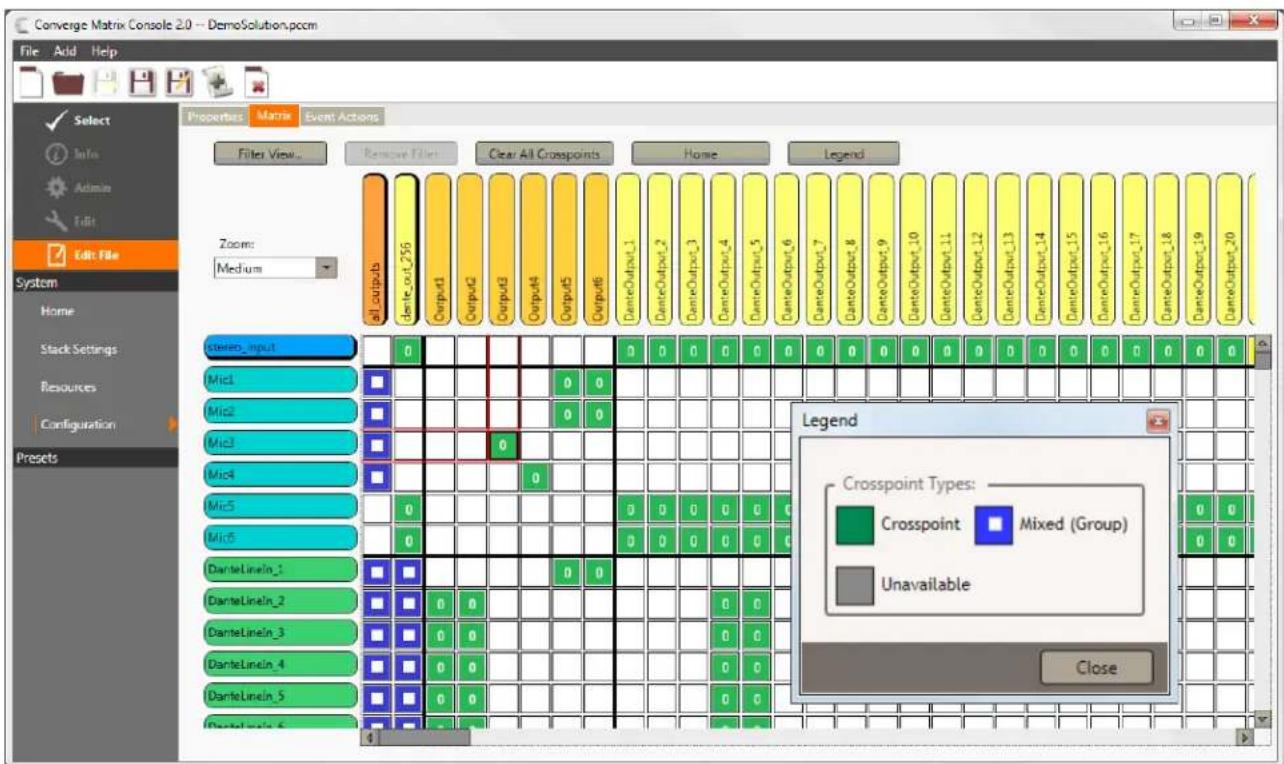Select the DanteLineIn_1 row header
Image resolution: width=1284 pixels, height=764 pixels.
tap(279, 570)
